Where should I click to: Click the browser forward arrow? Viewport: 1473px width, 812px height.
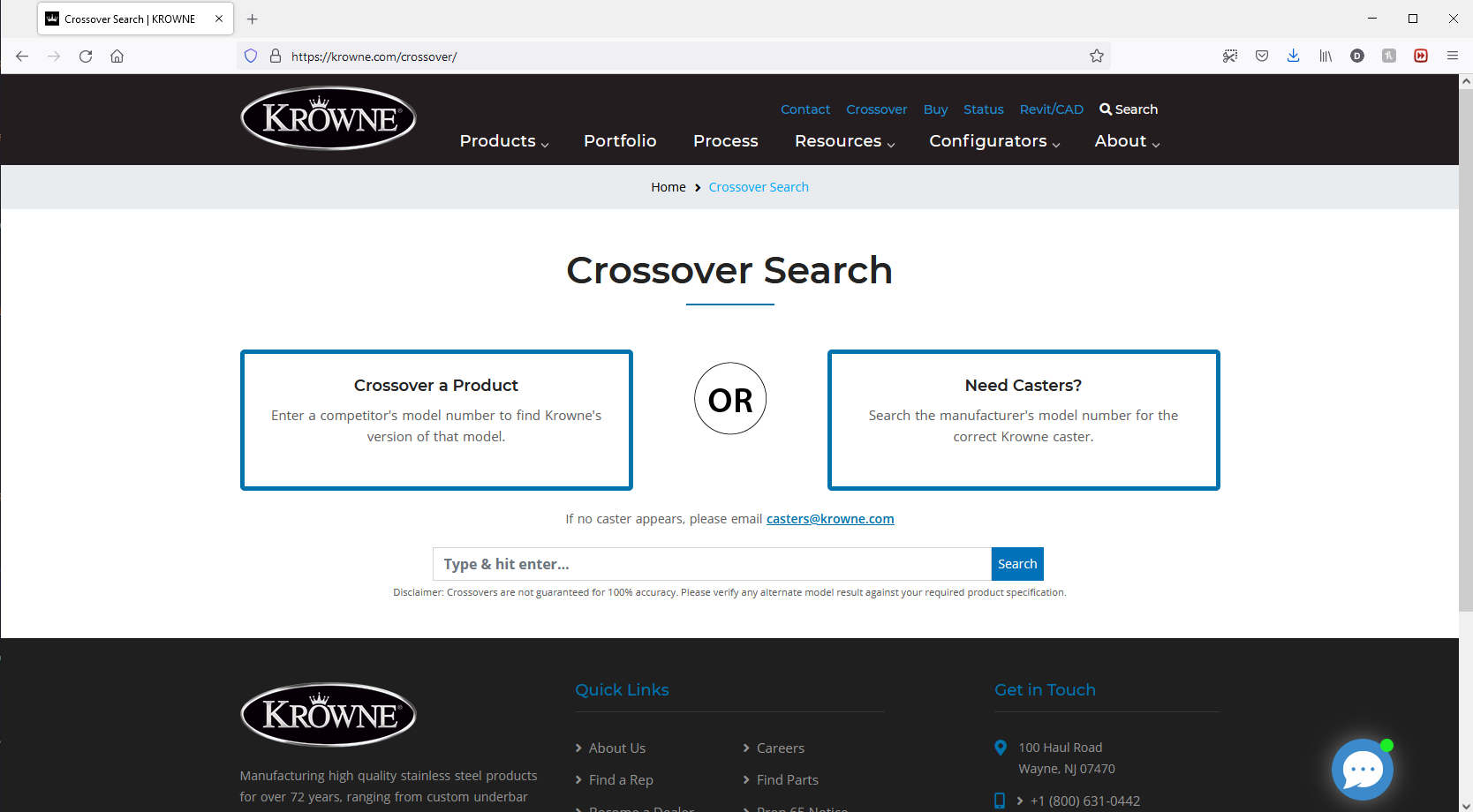[54, 56]
